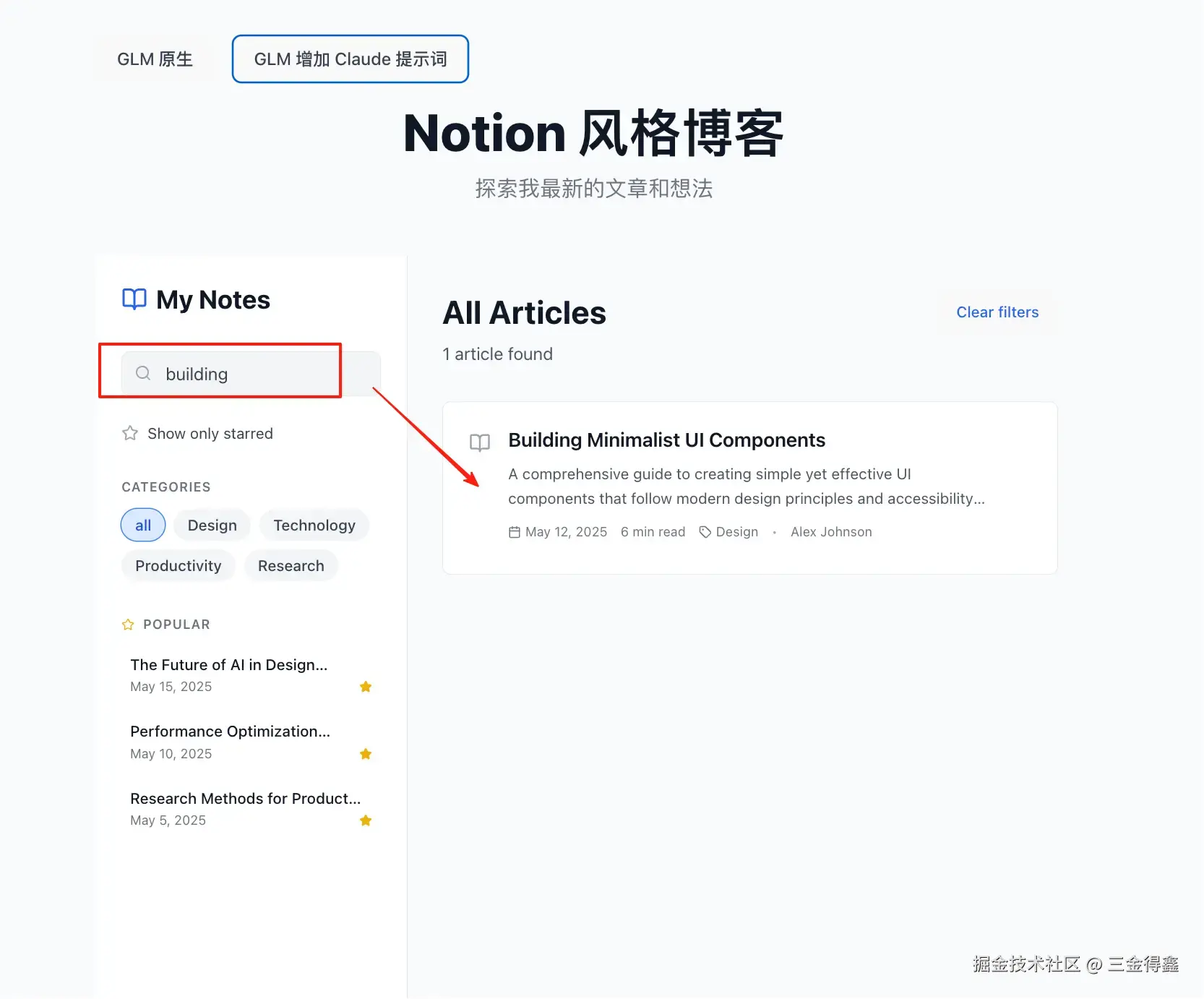Click the All Articles heading
This screenshot has width=1204, height=999.
pos(525,313)
